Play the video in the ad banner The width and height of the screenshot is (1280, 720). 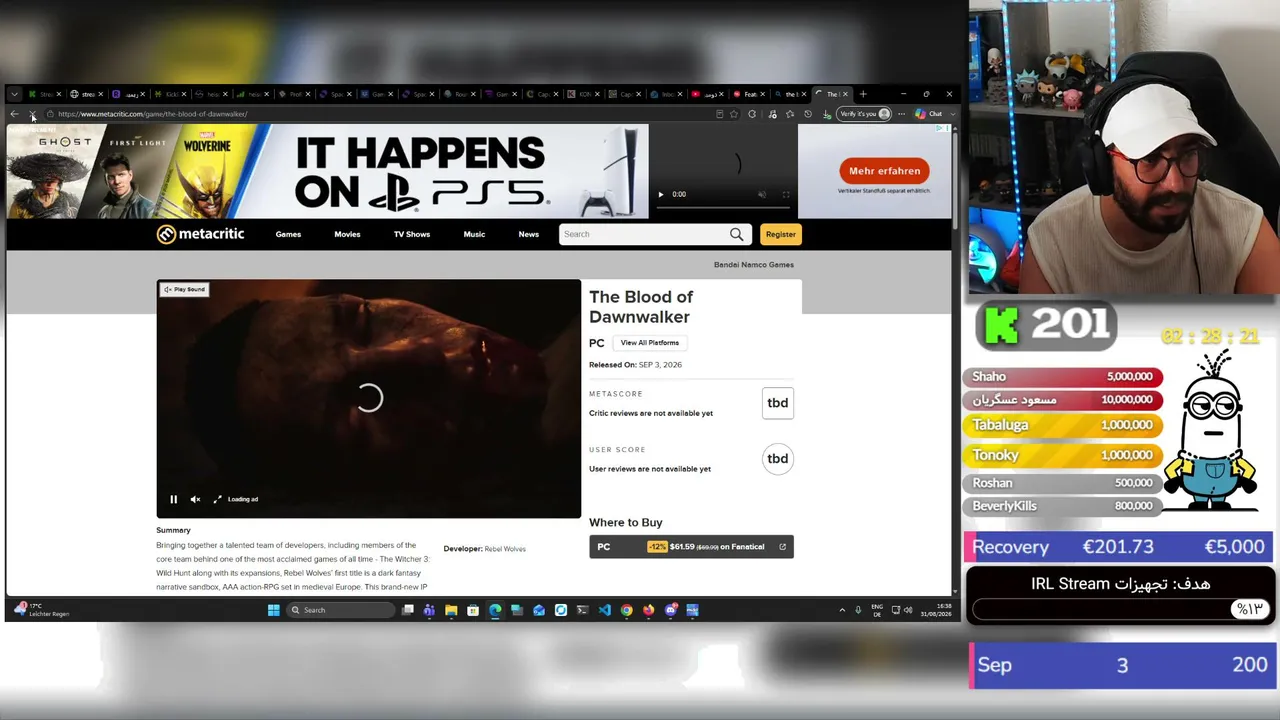(x=660, y=194)
